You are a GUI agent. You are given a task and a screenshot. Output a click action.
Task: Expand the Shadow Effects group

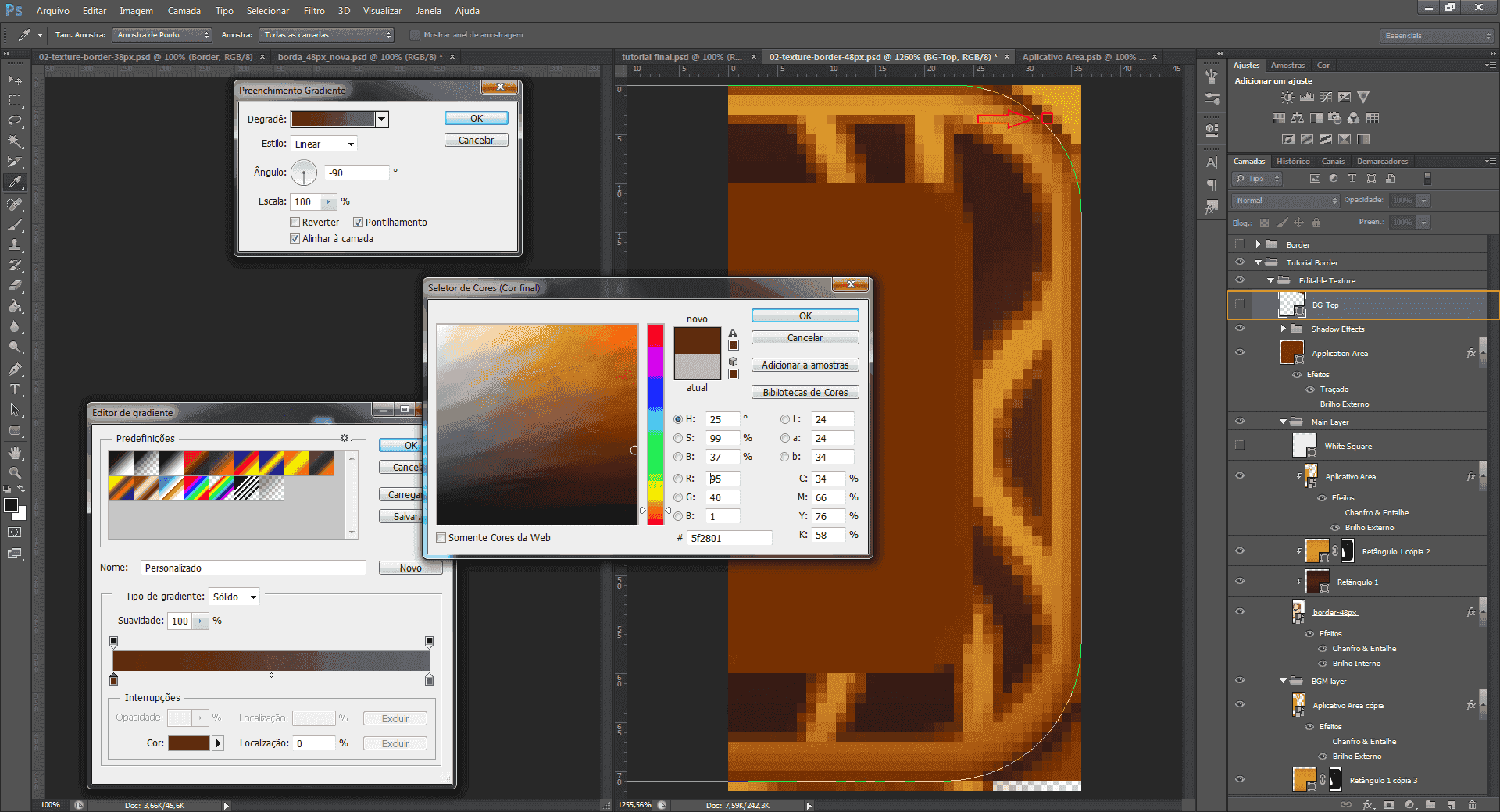tap(1284, 329)
